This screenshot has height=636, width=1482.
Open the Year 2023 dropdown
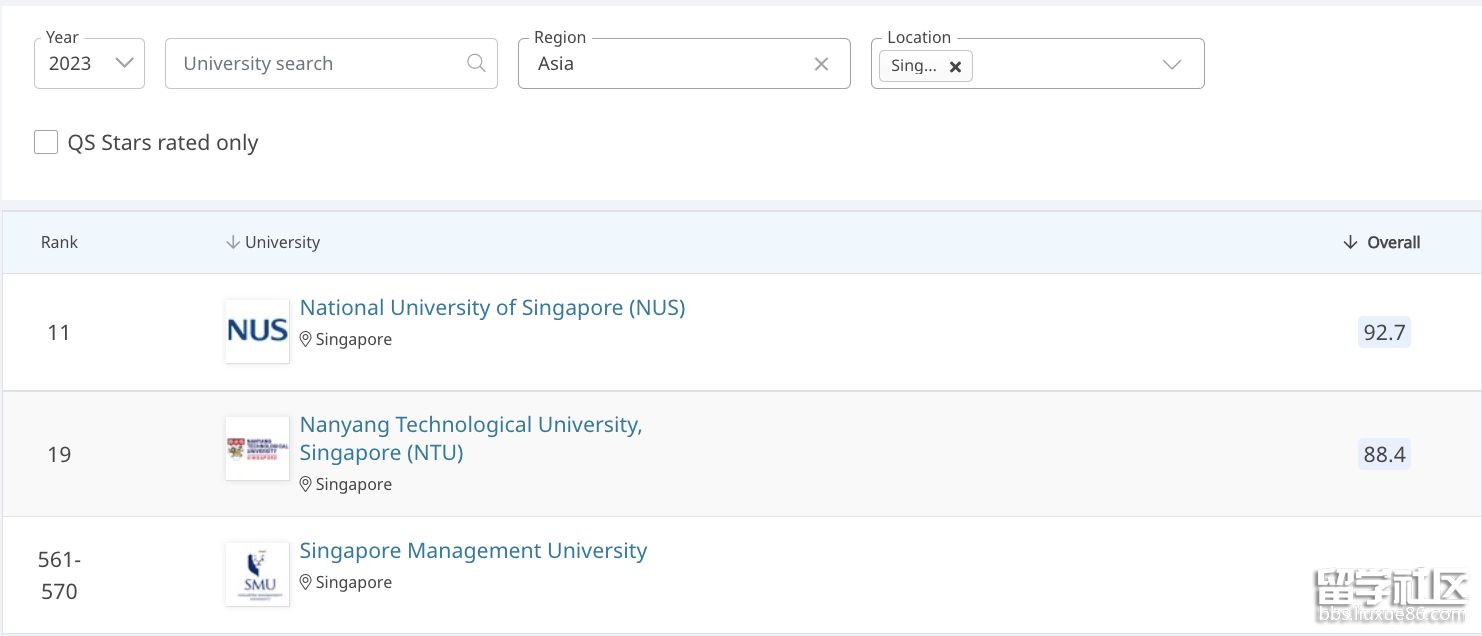click(89, 63)
